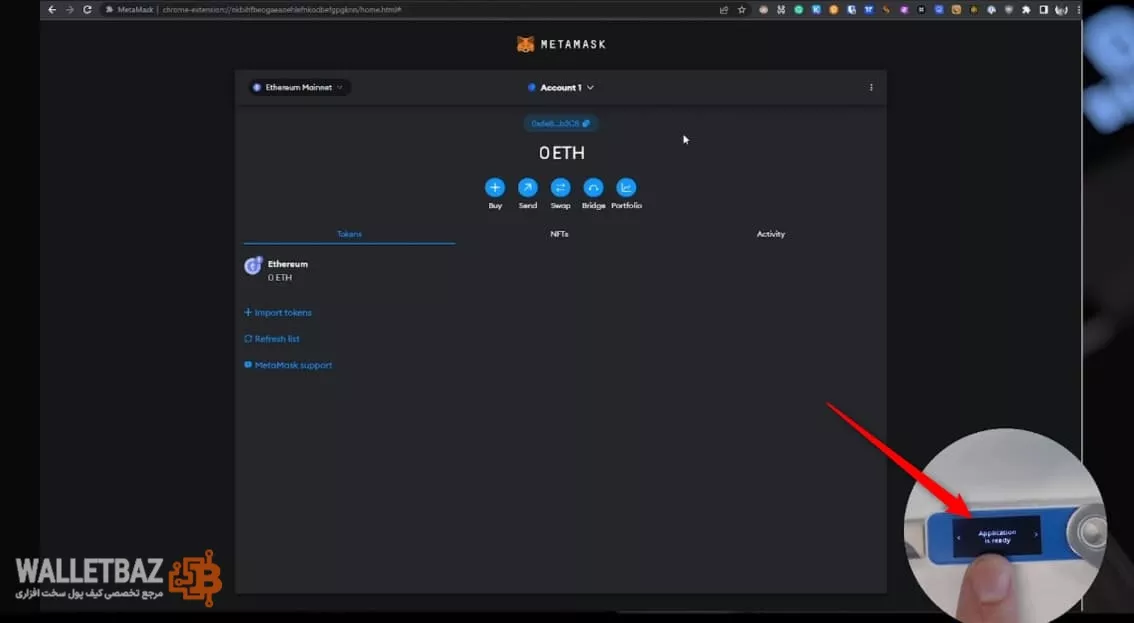Switch to the Activity tab
This screenshot has height=623, width=1134.
pyautogui.click(x=770, y=234)
